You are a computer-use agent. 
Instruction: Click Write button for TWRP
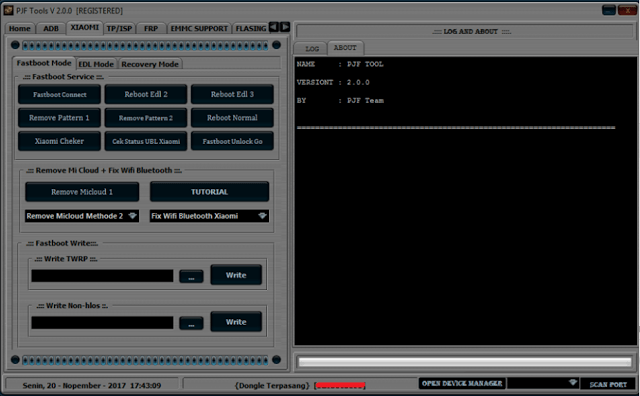(236, 275)
